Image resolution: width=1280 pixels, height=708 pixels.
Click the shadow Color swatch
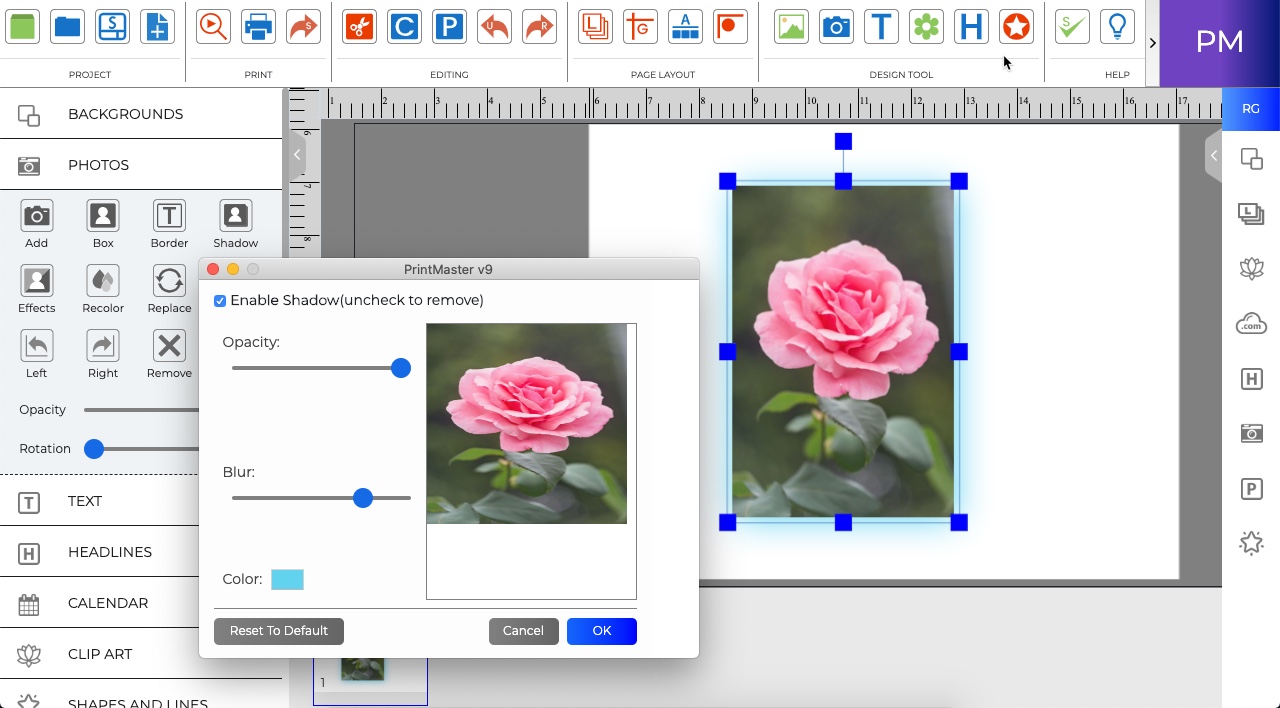(x=287, y=579)
